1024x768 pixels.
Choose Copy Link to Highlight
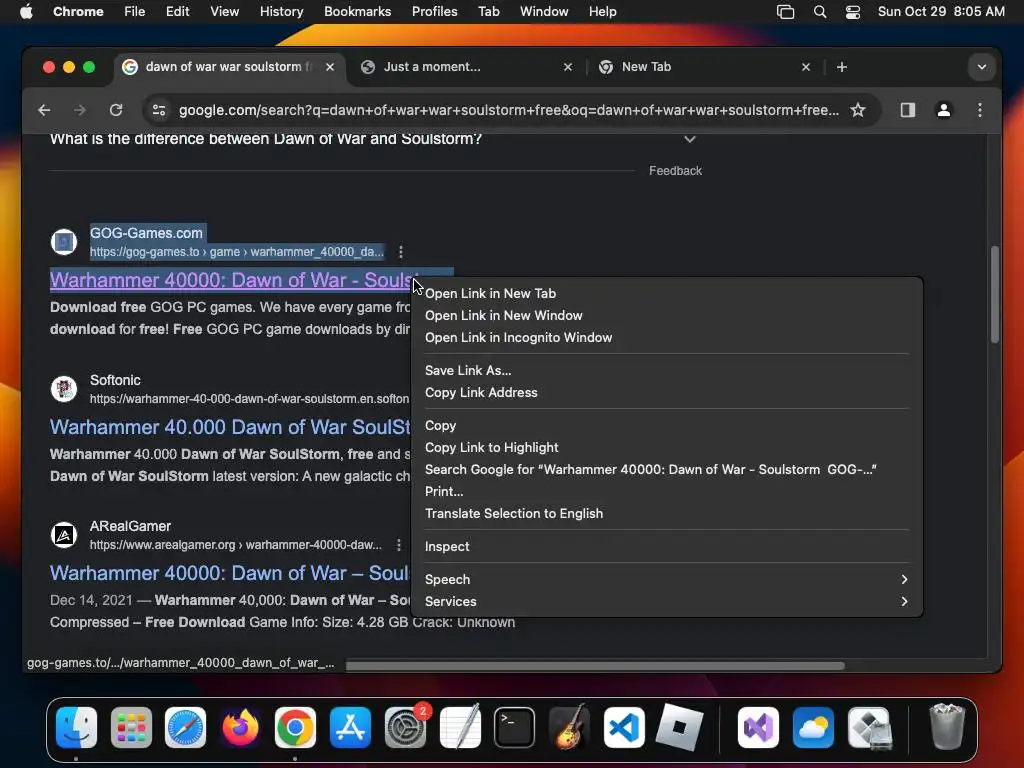(667, 447)
